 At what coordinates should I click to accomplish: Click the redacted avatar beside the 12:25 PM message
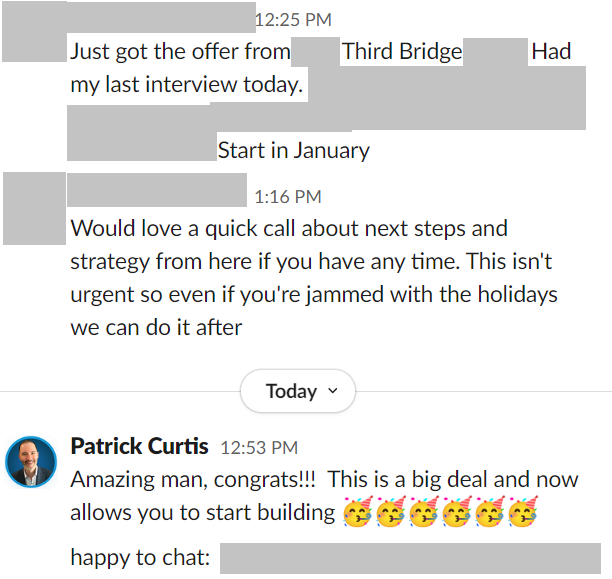34,30
